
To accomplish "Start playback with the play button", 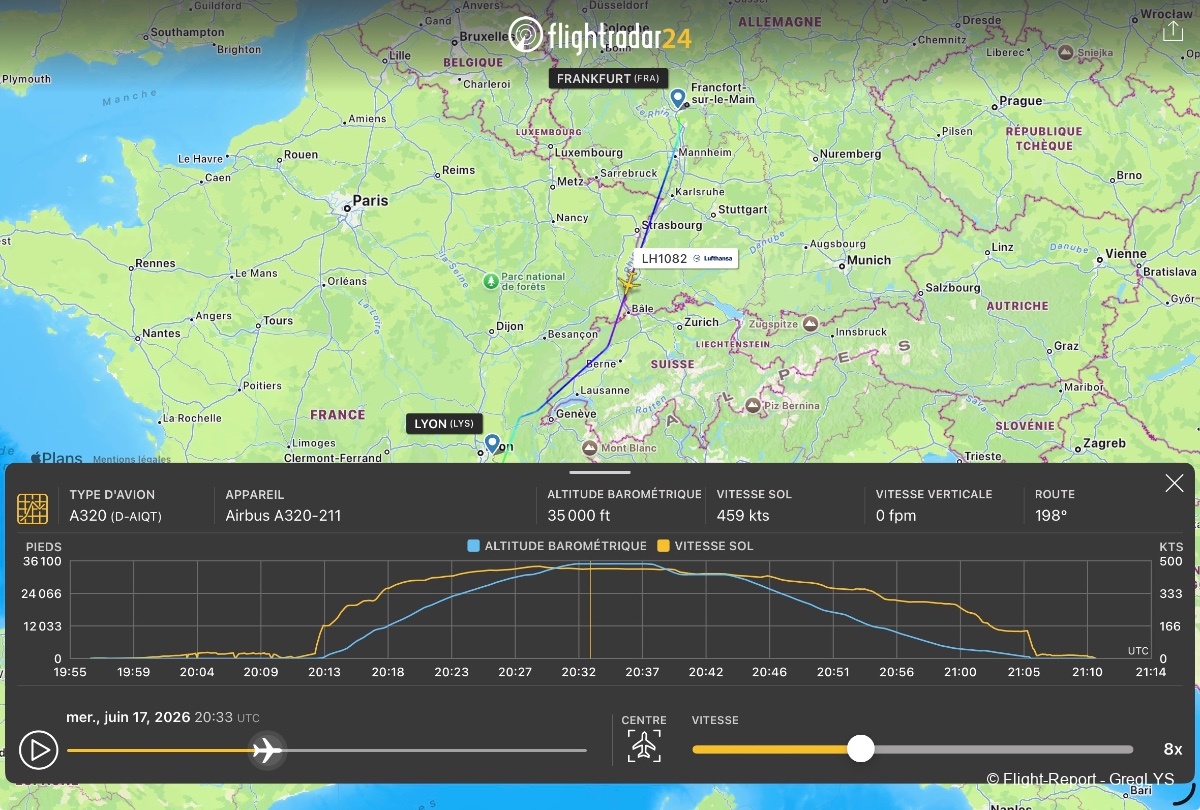I will (39, 749).
